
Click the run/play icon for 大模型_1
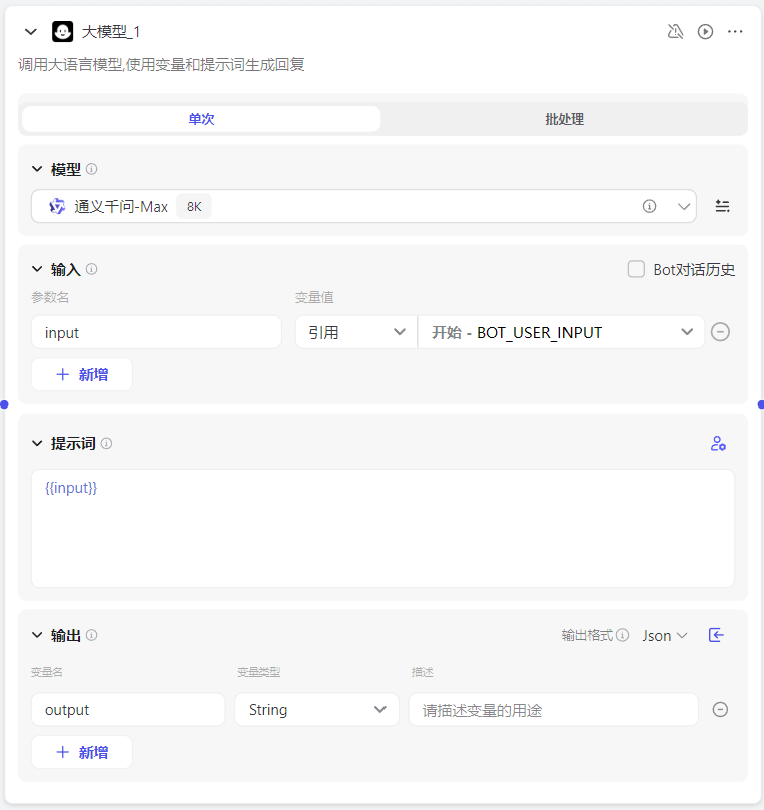pyautogui.click(x=705, y=32)
